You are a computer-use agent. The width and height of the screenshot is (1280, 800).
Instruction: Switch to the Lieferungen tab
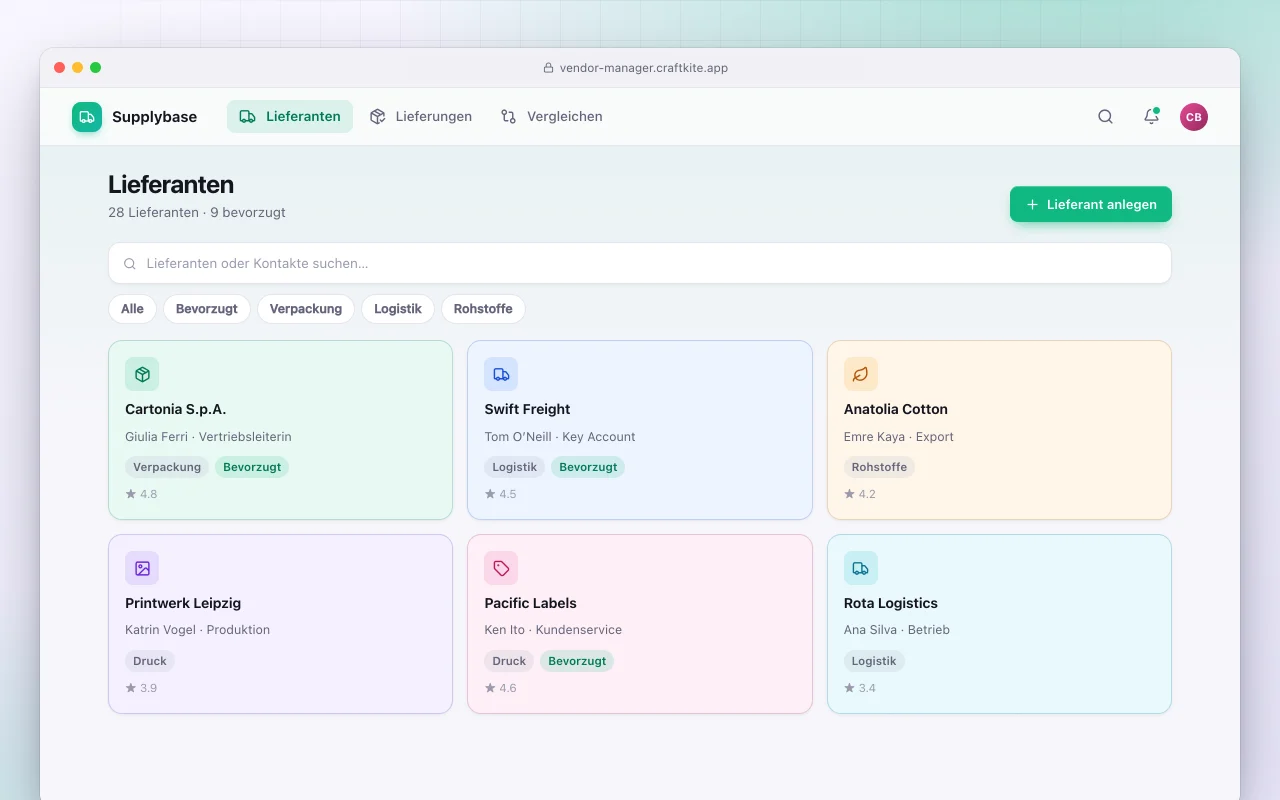coord(421,117)
